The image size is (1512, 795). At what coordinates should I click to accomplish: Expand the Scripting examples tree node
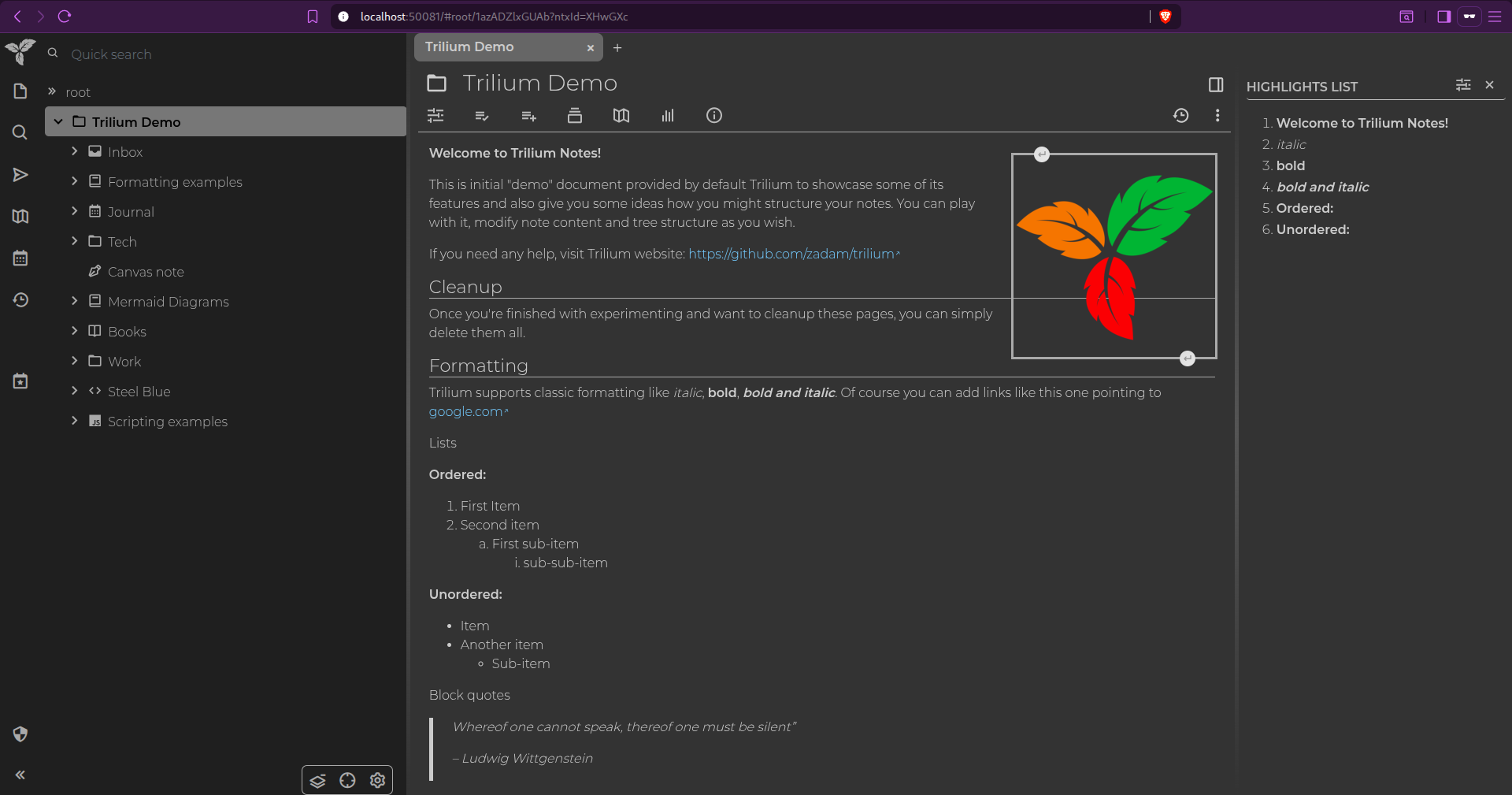pos(75,421)
